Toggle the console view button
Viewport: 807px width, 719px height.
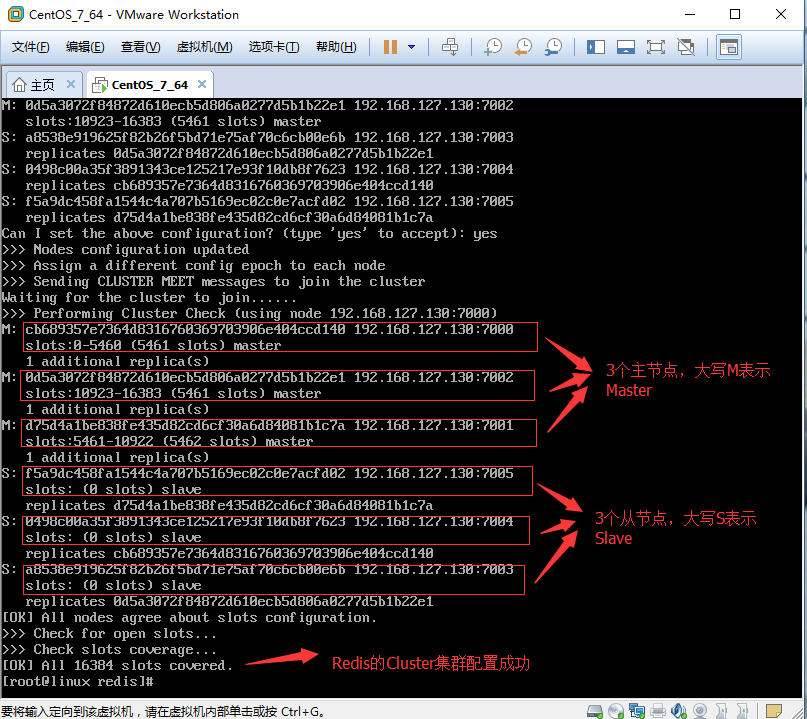[x=729, y=47]
